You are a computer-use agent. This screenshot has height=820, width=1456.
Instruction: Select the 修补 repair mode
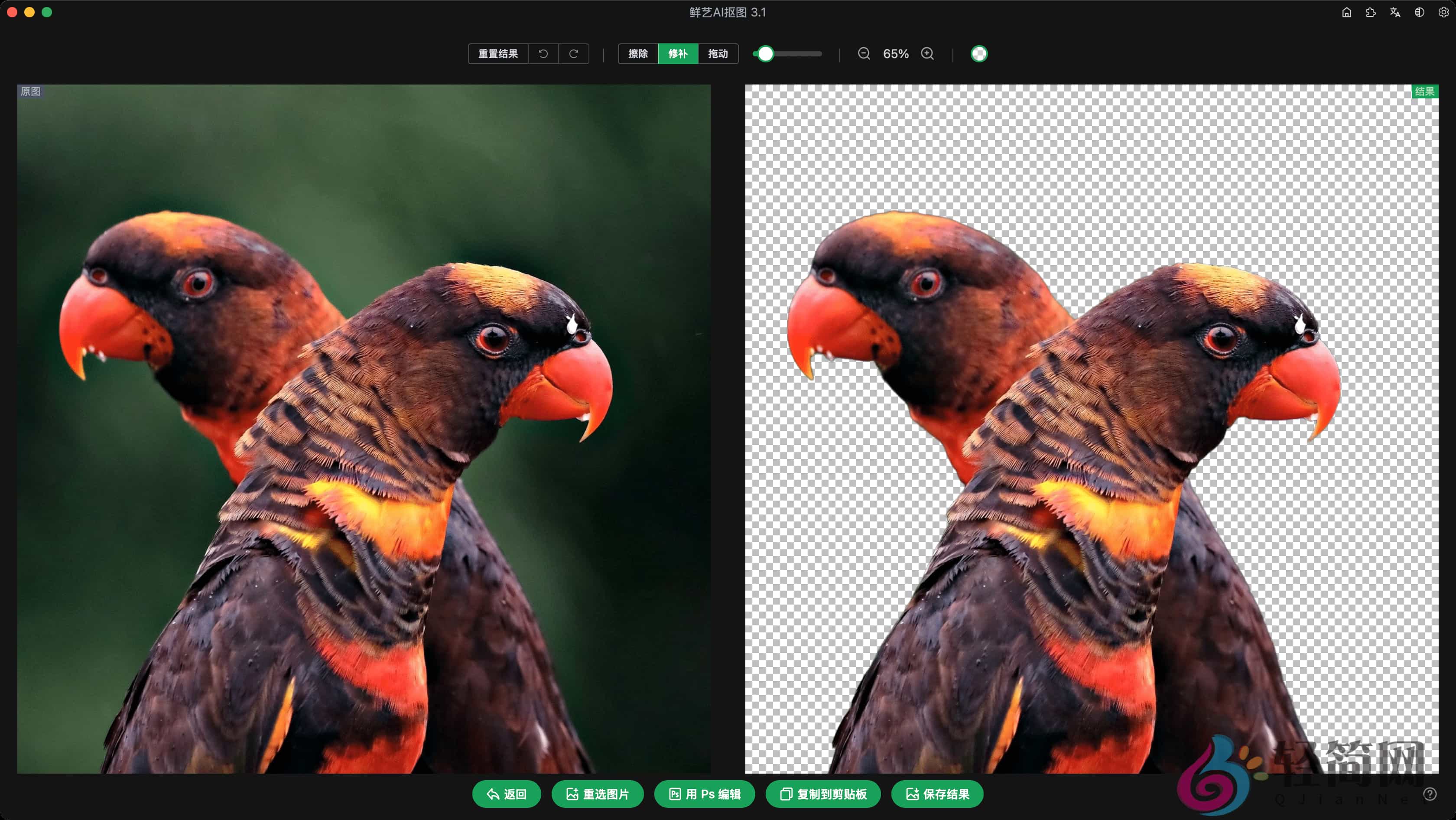[x=678, y=54]
